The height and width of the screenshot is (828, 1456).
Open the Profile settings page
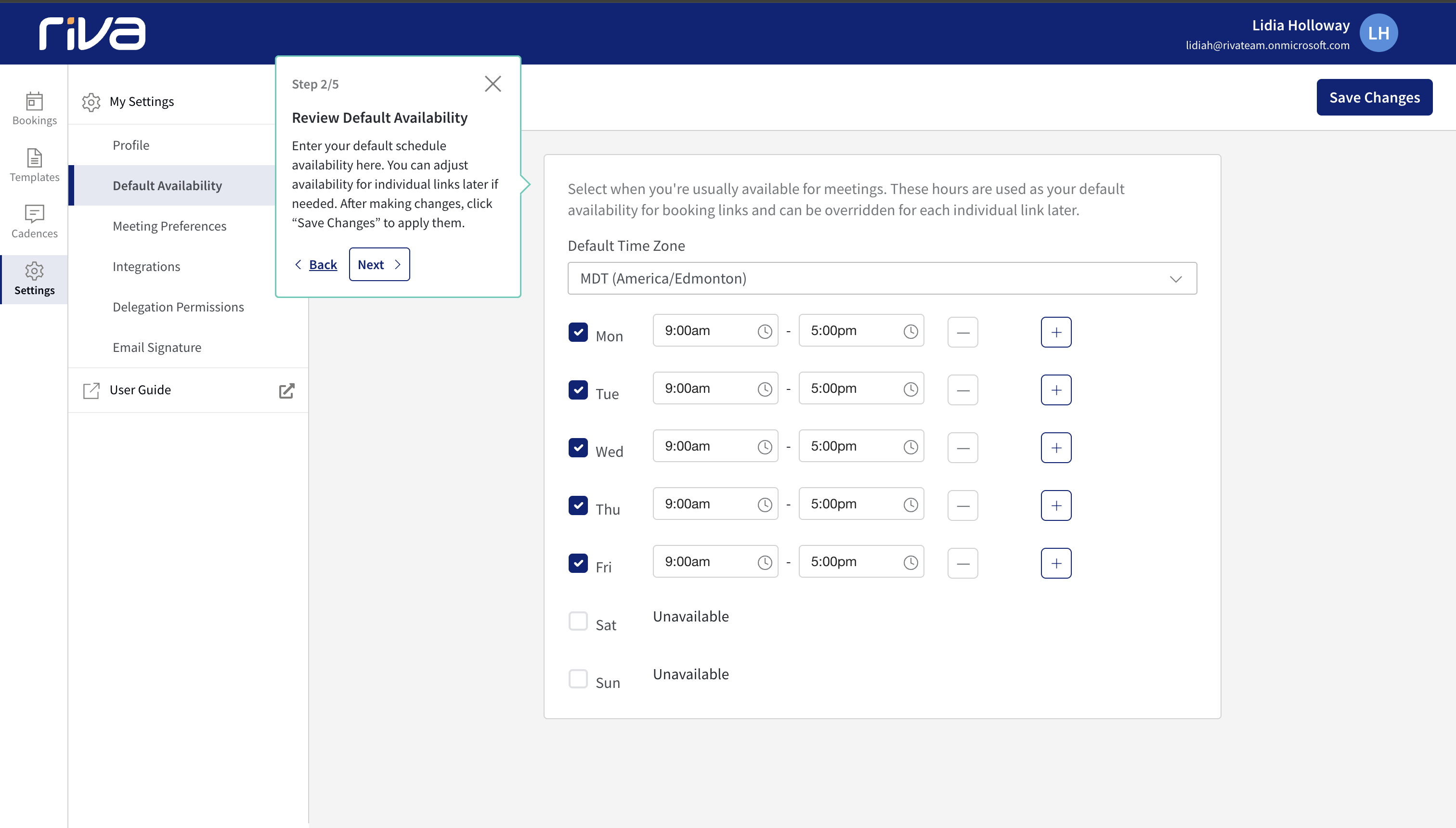pos(131,145)
